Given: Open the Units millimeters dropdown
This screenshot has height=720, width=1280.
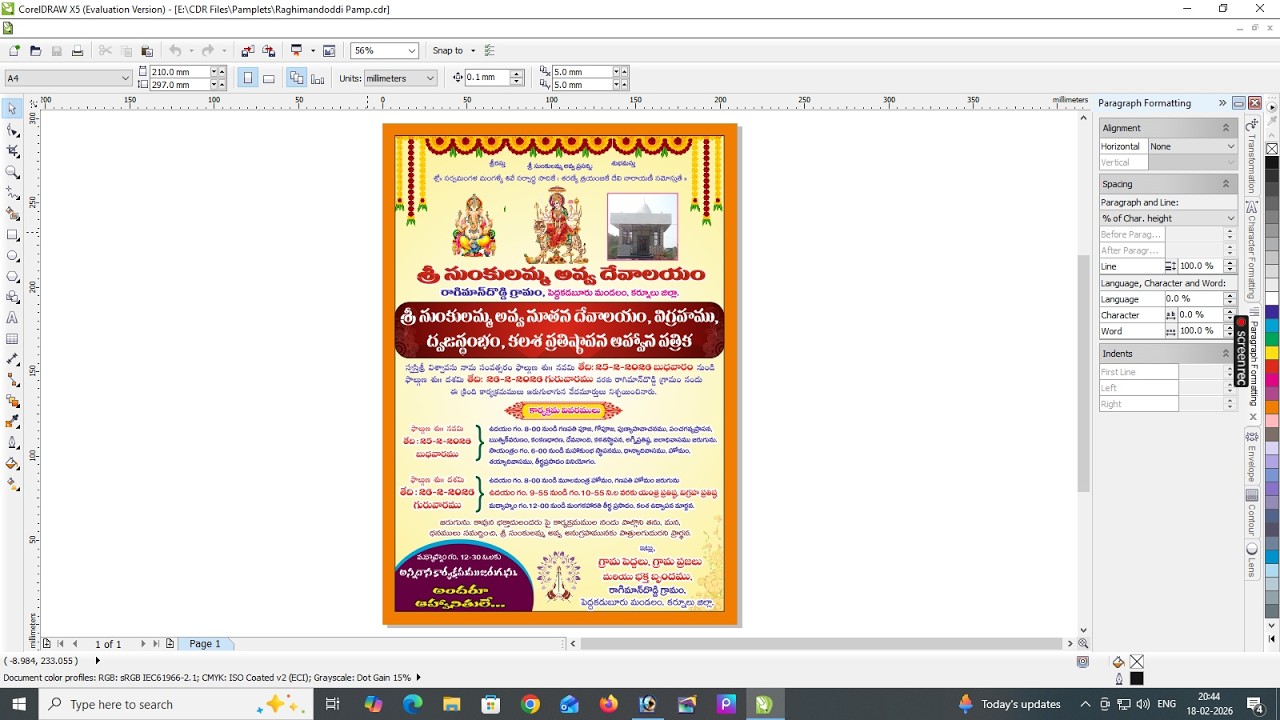Looking at the screenshot, I should click(x=430, y=78).
